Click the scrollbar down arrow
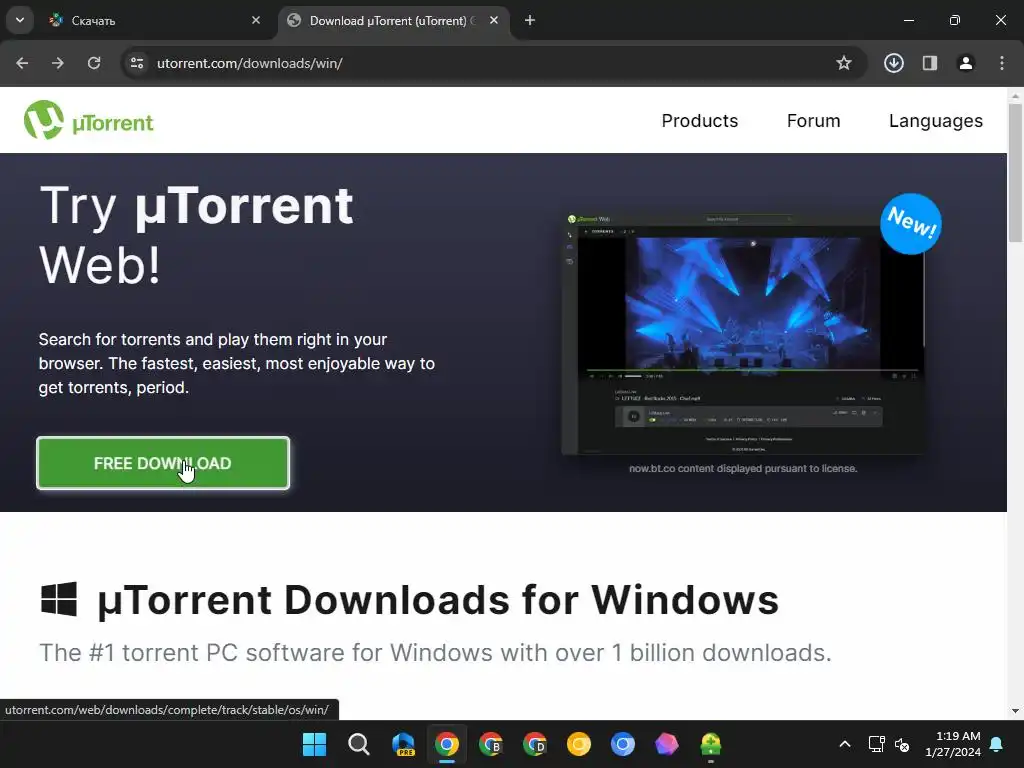Image resolution: width=1024 pixels, height=768 pixels. [x=1015, y=711]
